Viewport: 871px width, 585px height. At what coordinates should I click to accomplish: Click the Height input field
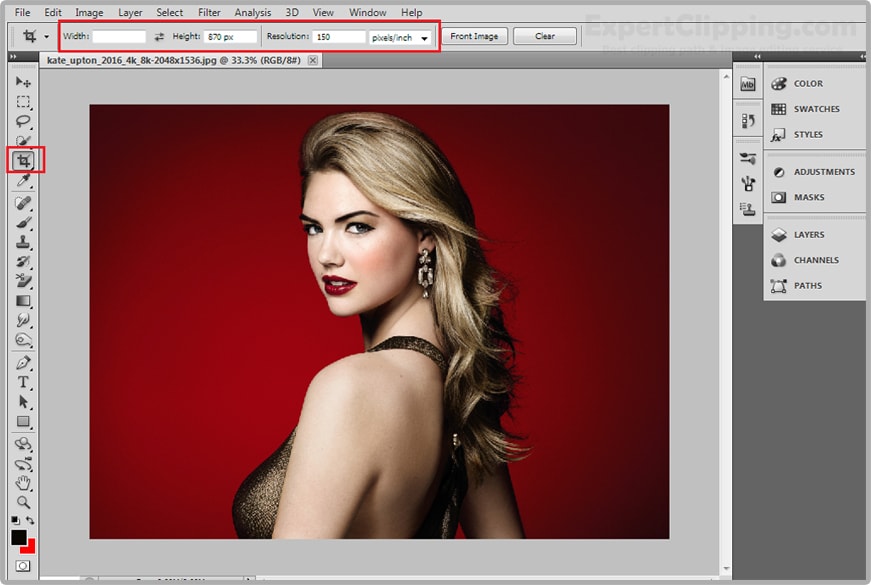tap(230, 37)
